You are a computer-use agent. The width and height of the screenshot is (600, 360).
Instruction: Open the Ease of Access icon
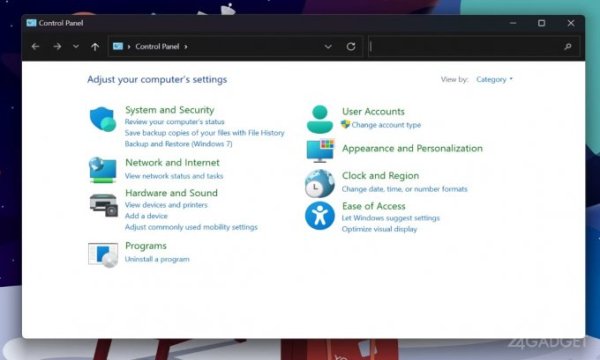[x=320, y=215]
